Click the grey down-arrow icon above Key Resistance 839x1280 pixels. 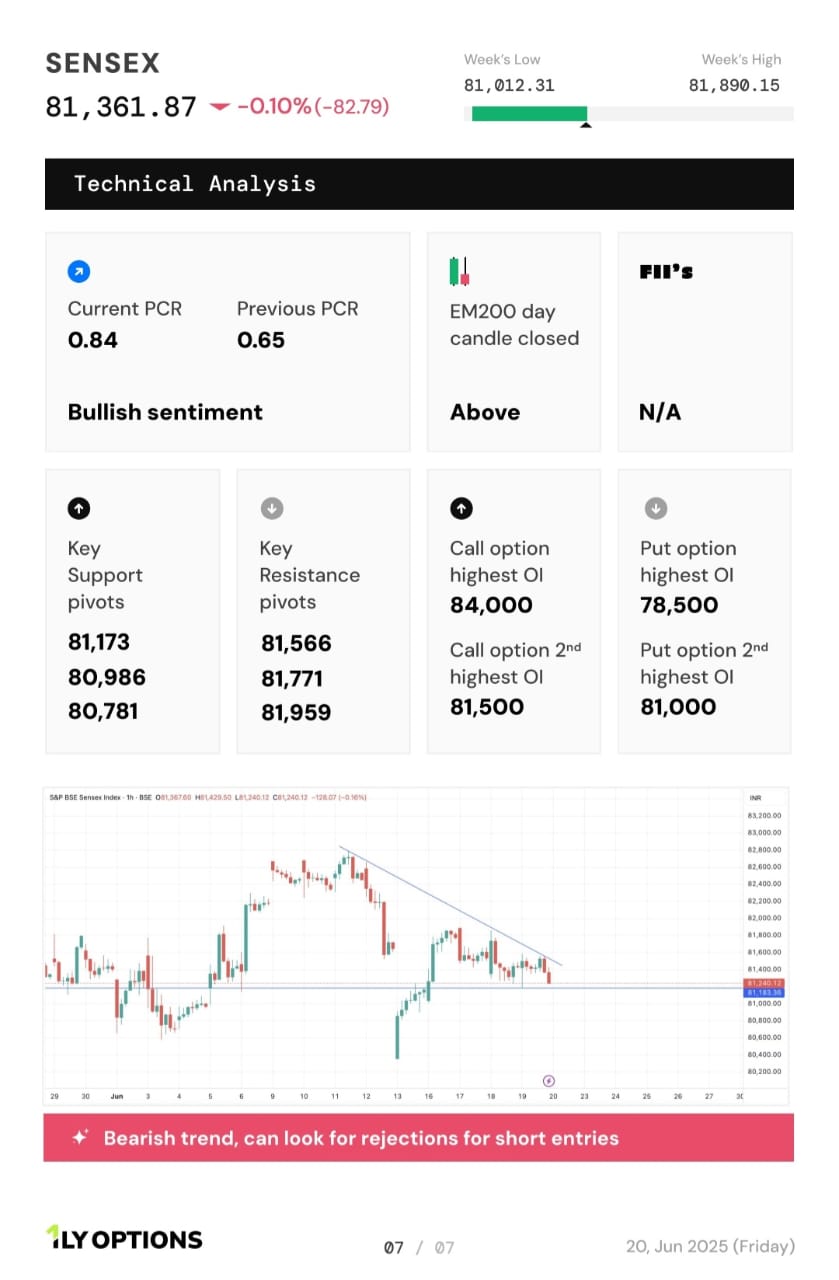coord(271,508)
